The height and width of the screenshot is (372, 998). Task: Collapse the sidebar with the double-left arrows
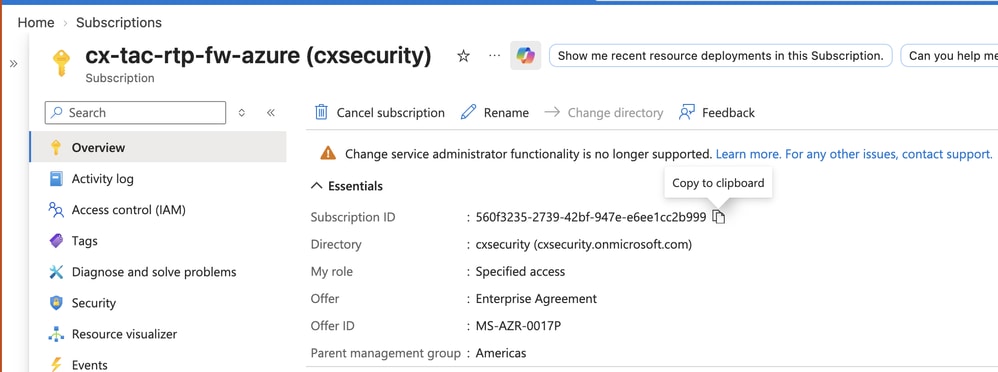[271, 113]
